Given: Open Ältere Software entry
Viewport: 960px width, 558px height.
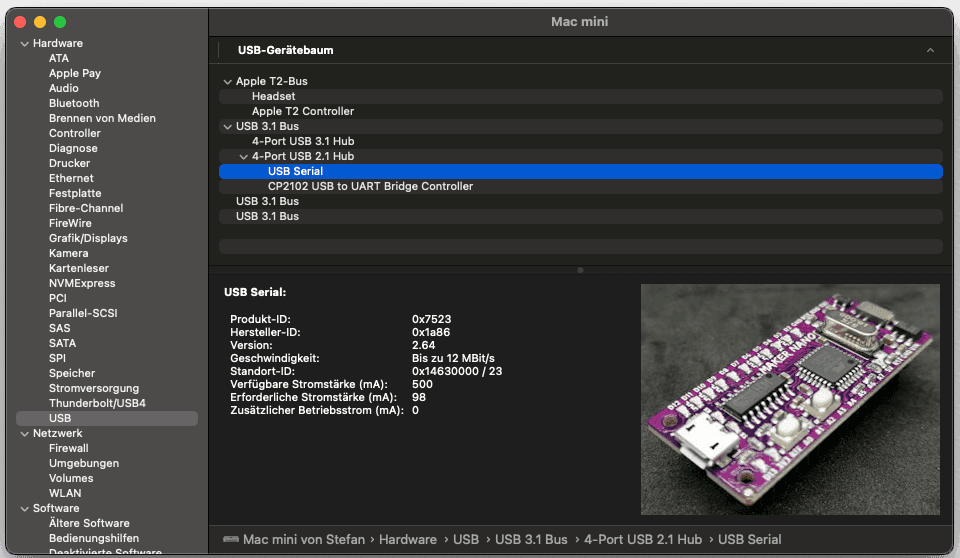Looking at the screenshot, I should tap(89, 524).
